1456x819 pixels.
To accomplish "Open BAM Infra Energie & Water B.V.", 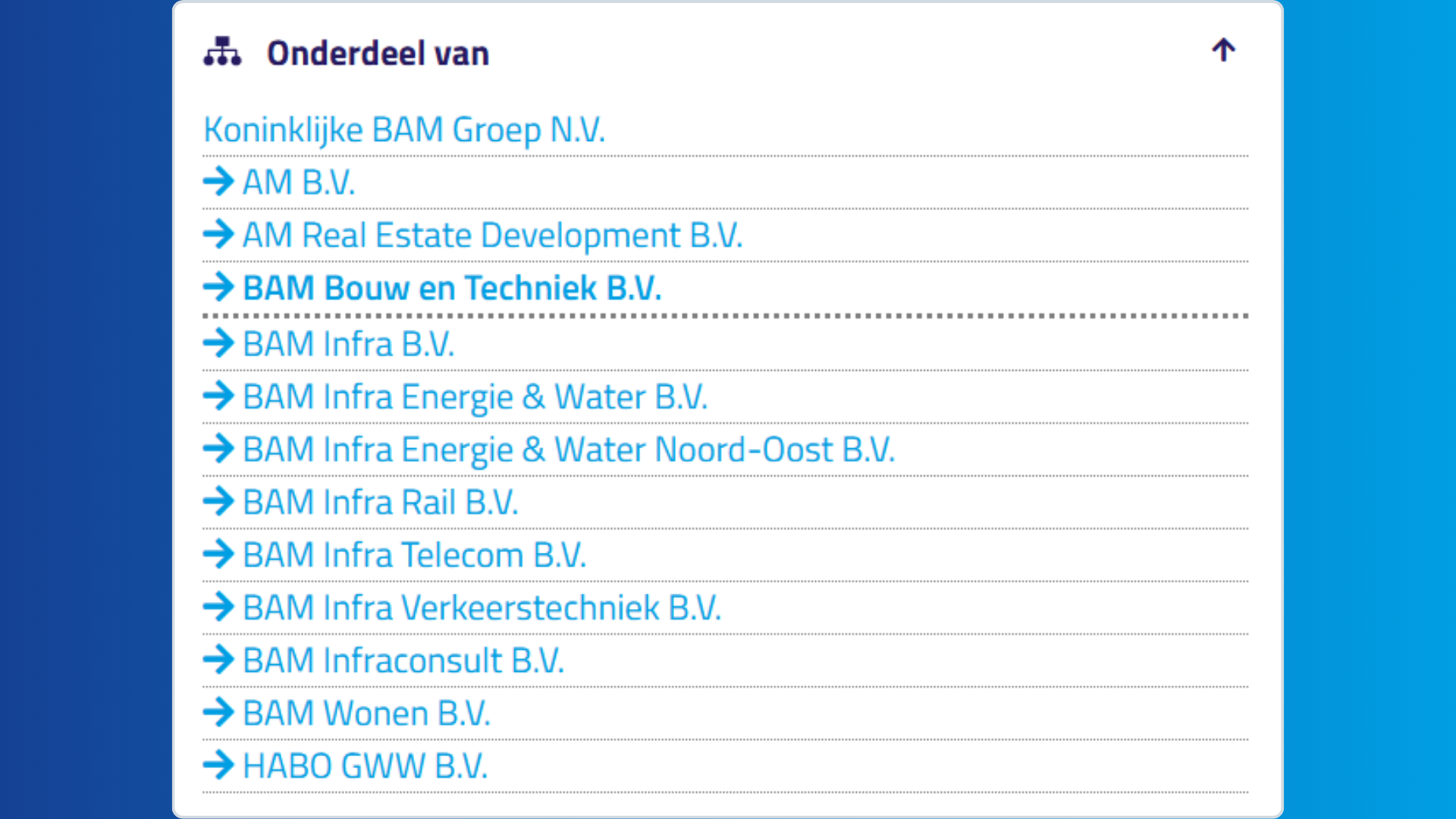I will 475,397.
